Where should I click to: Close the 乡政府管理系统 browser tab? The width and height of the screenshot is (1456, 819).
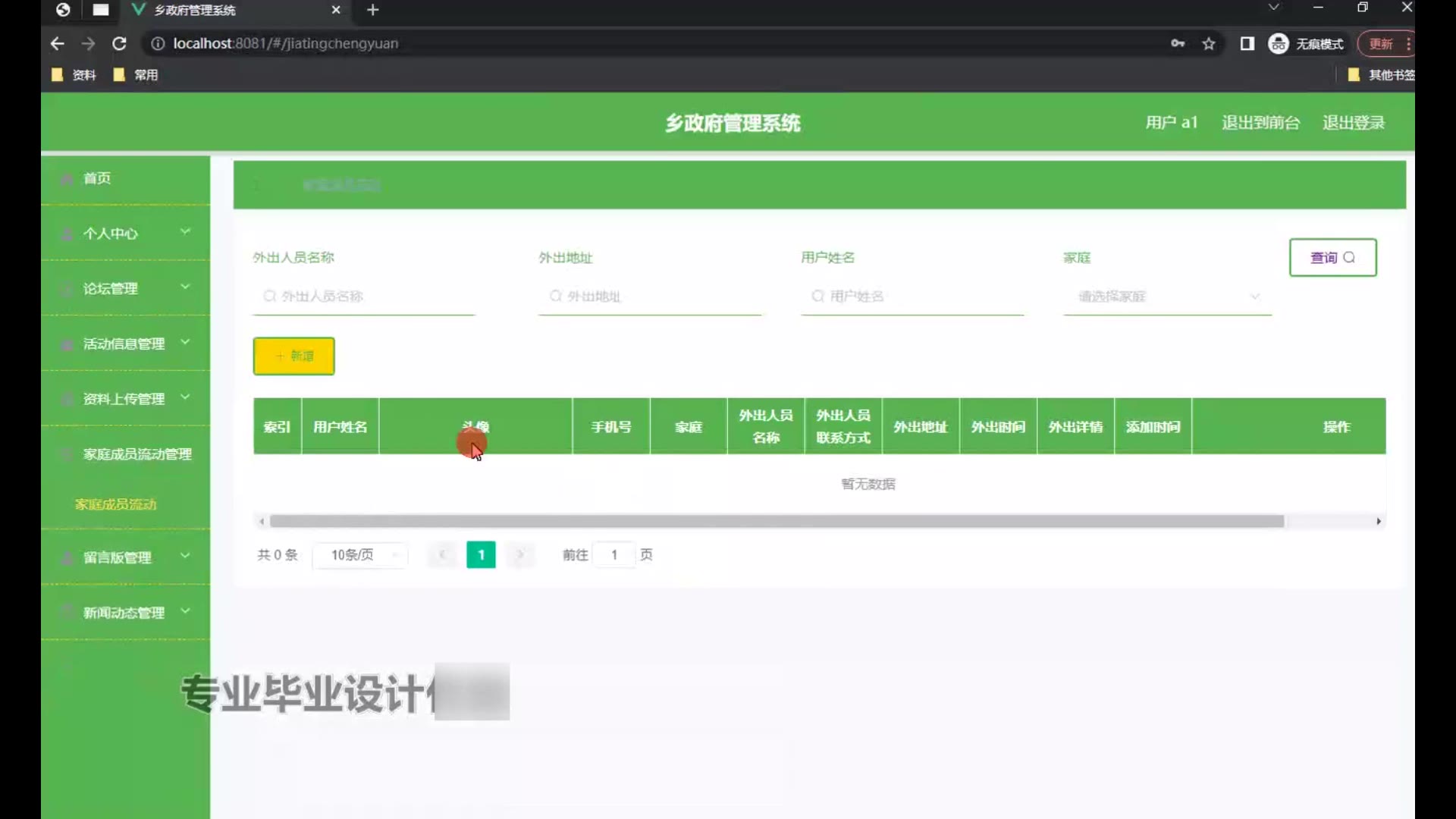(x=336, y=10)
